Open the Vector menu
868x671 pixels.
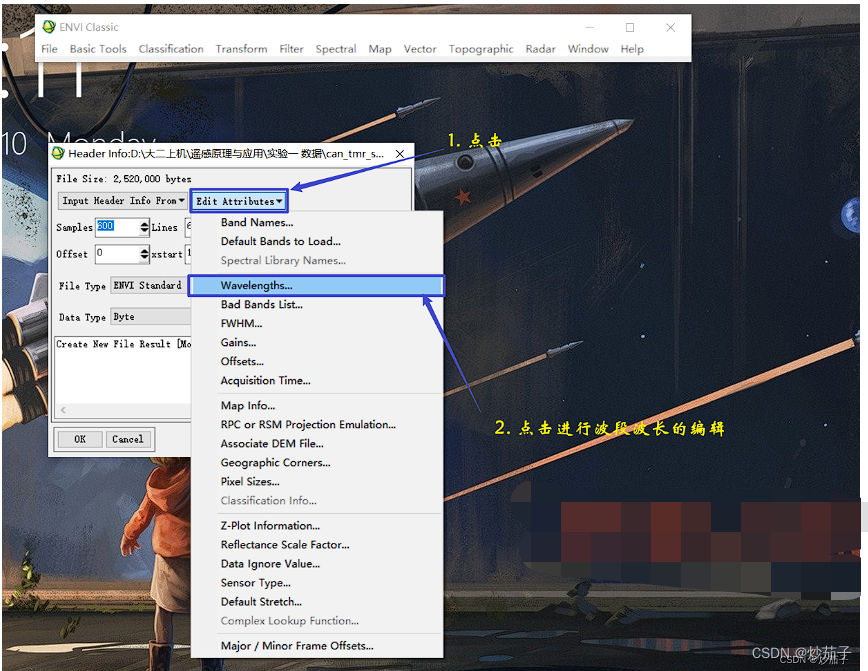tap(420, 49)
